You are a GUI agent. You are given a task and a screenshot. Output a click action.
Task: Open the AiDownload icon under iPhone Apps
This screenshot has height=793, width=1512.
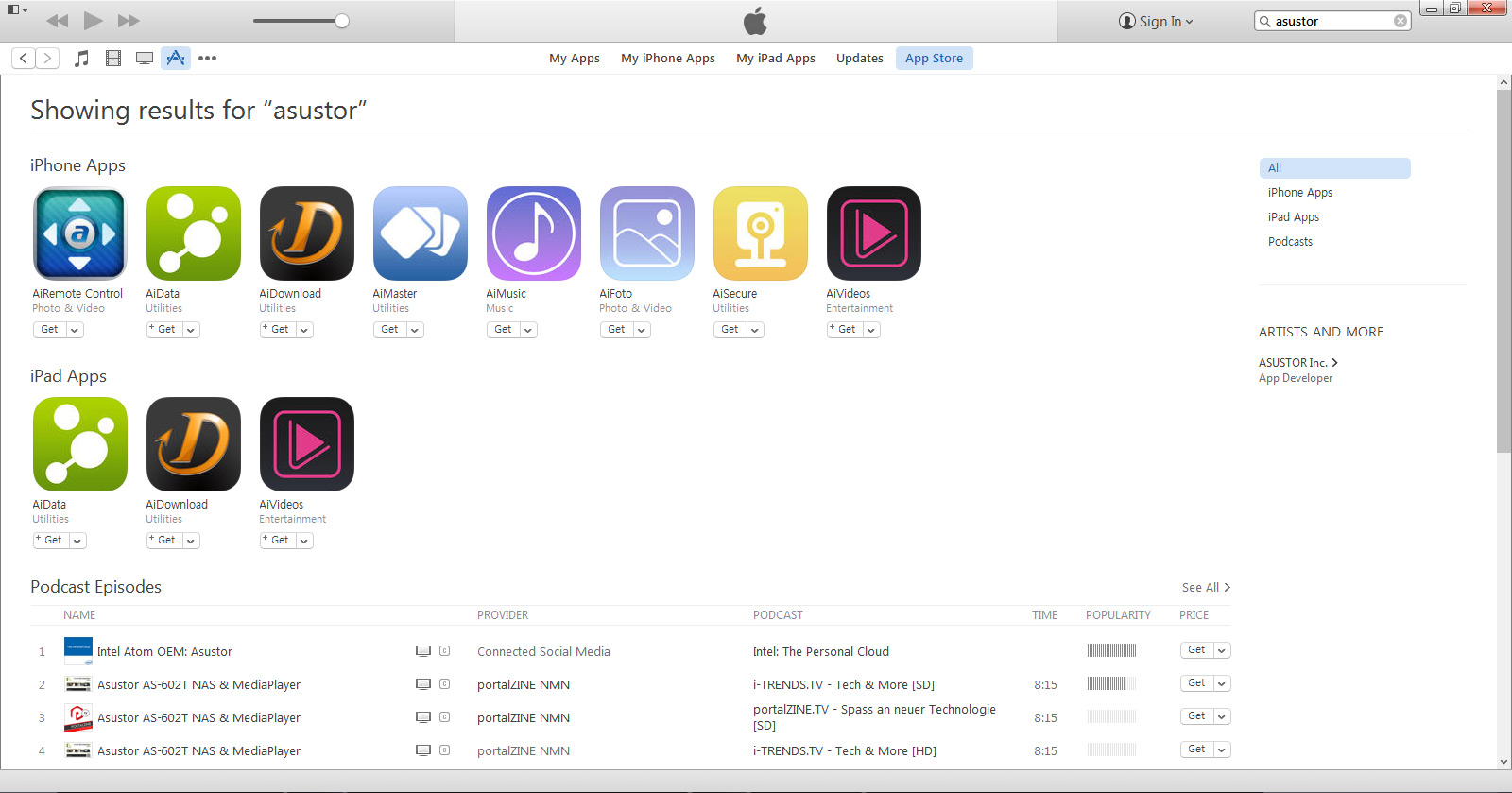click(306, 233)
